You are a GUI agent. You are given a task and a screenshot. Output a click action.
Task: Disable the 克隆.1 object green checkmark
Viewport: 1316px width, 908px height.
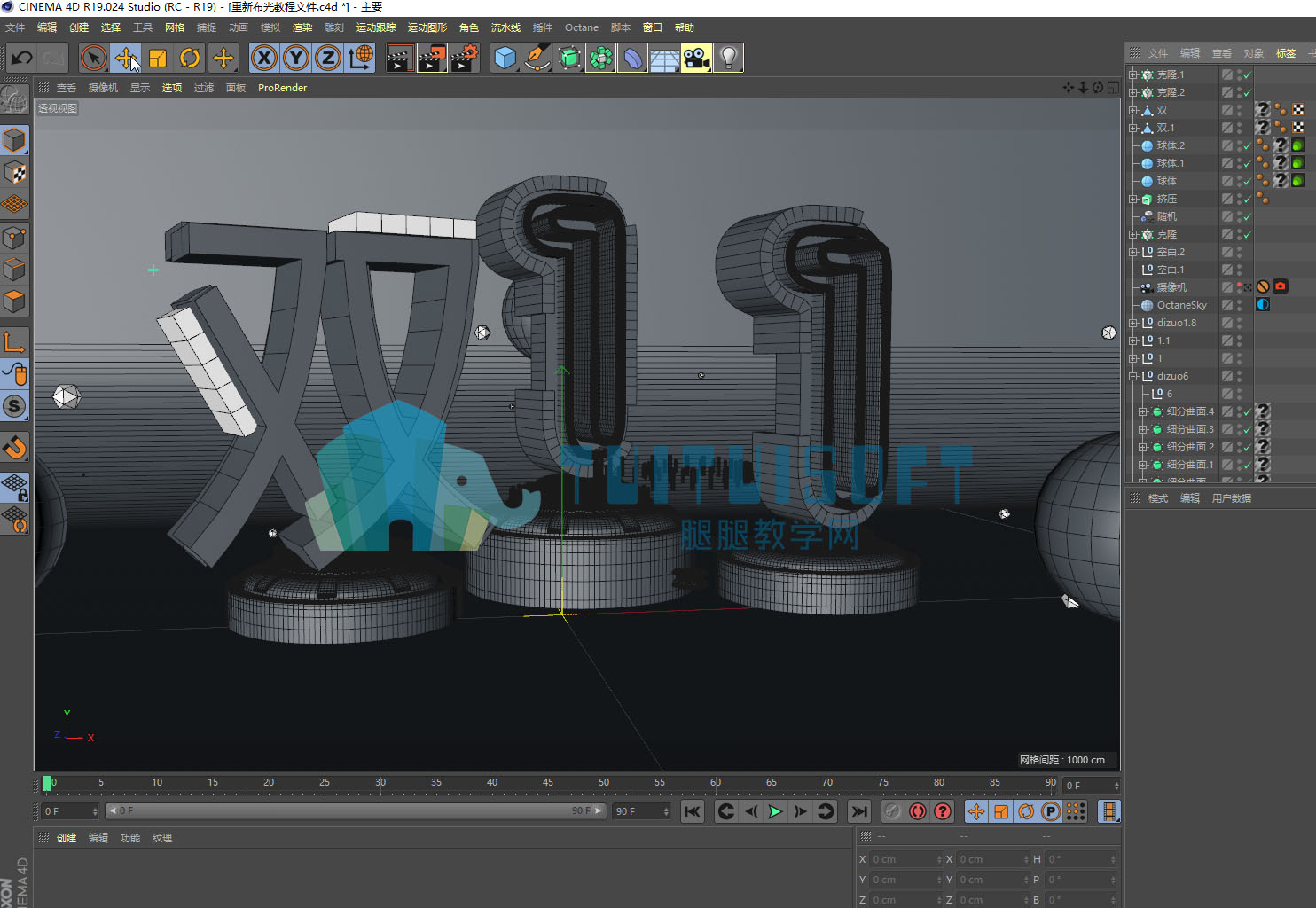pos(1247,74)
